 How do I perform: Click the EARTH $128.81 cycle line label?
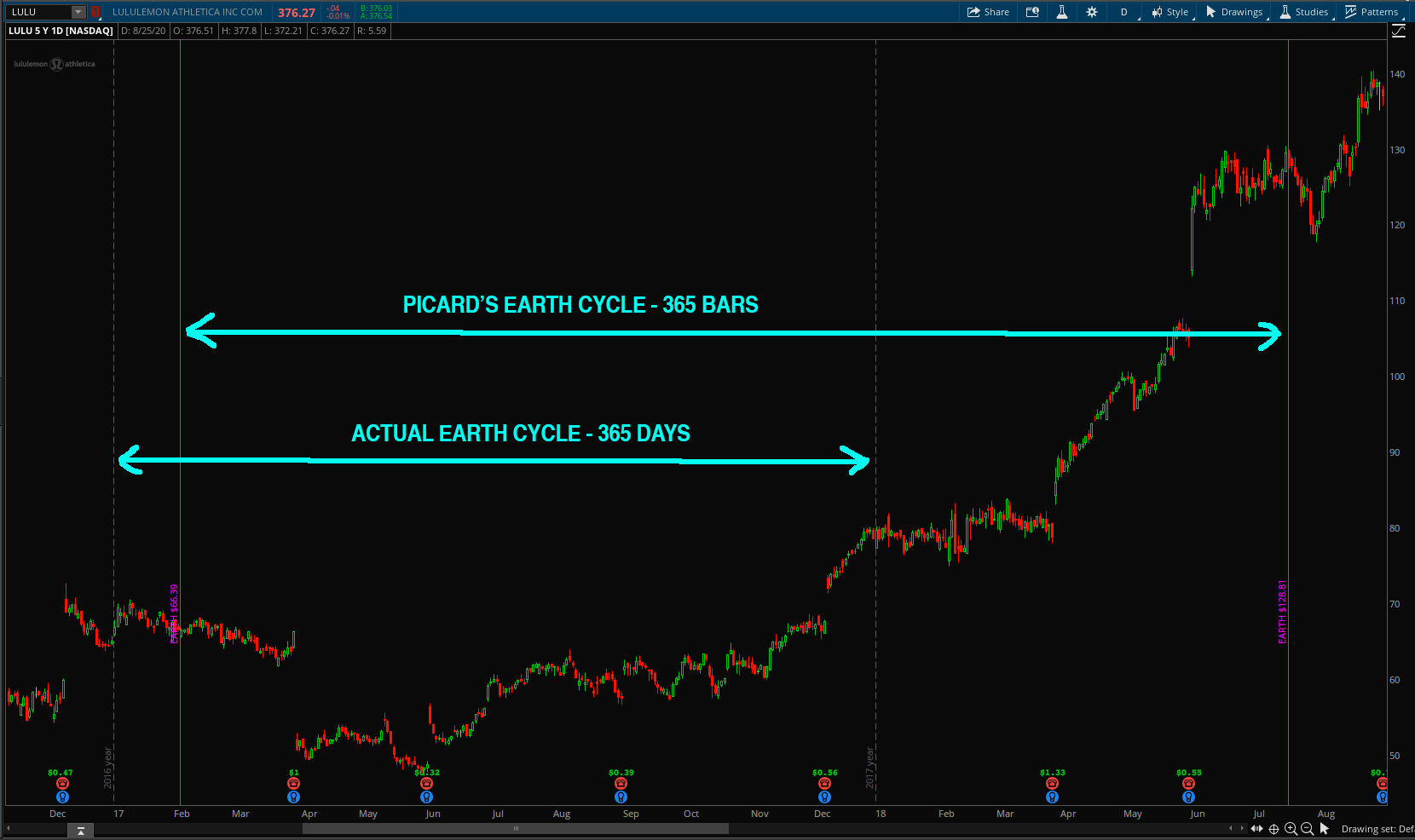point(1282,612)
